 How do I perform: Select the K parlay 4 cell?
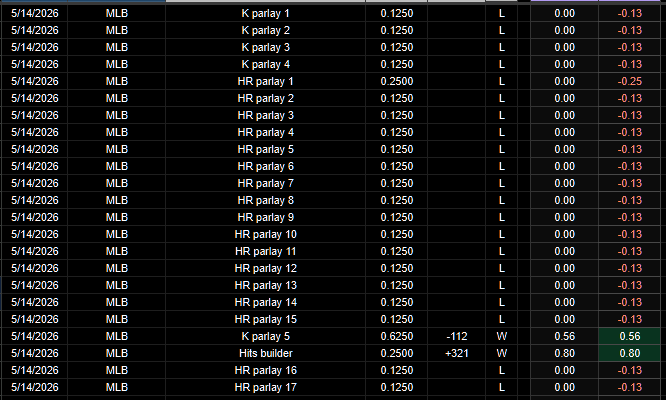265,64
